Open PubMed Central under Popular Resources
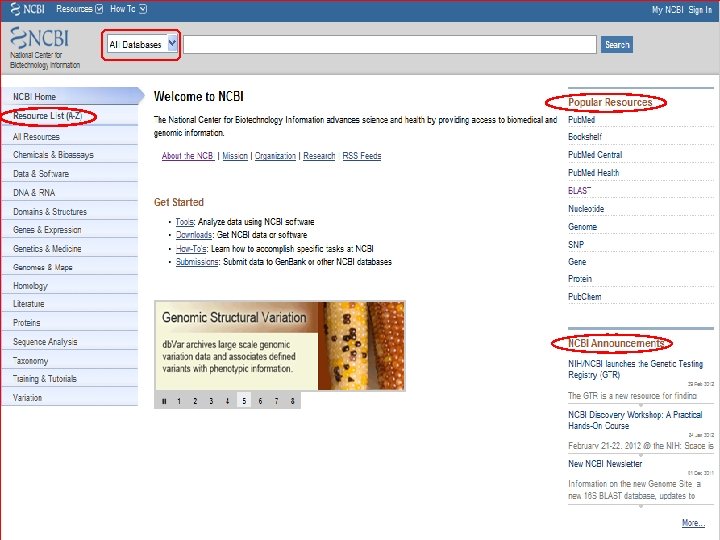Image resolution: width=720 pixels, height=540 pixels. click(x=595, y=155)
